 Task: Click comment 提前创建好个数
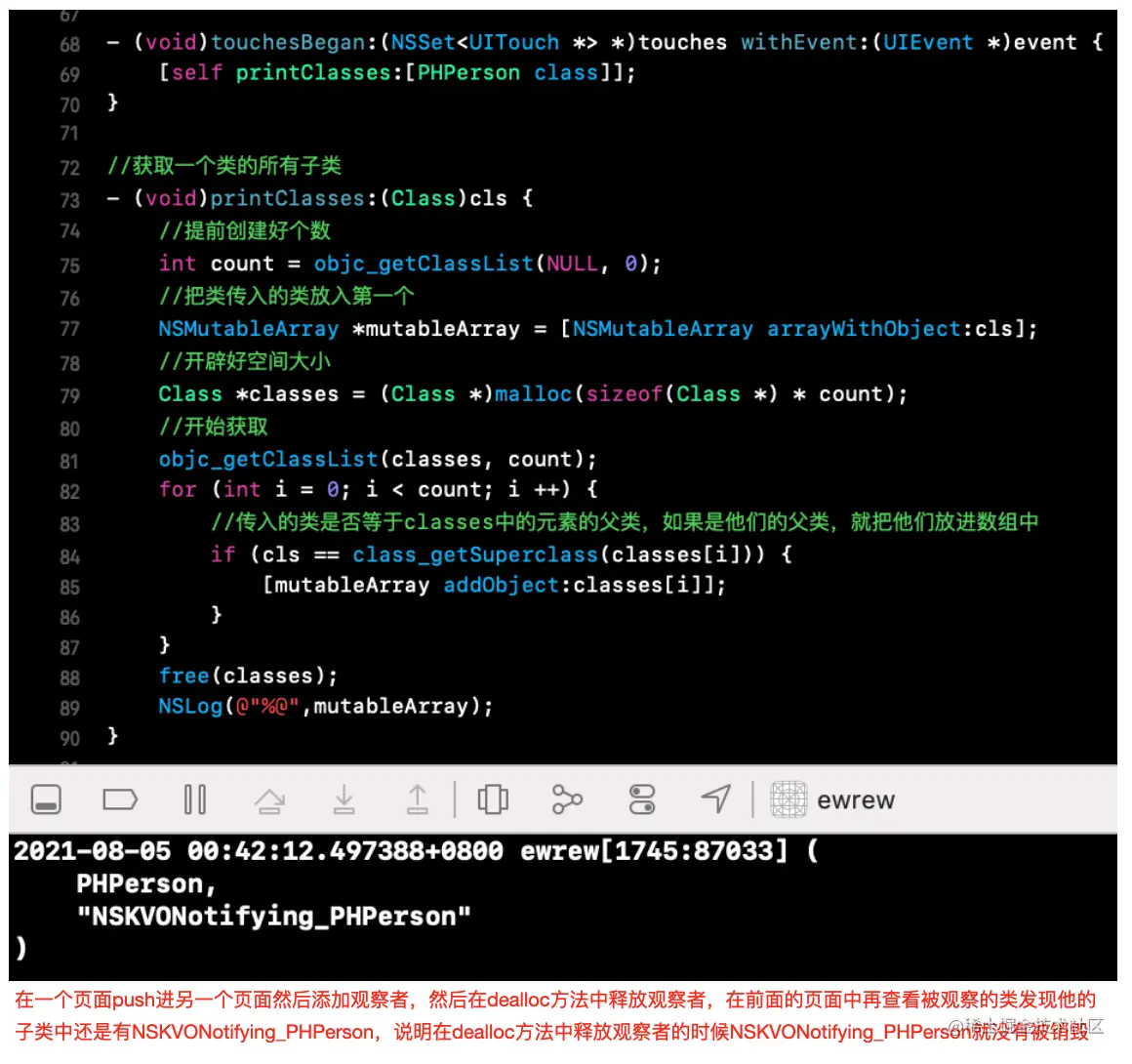pos(245,230)
